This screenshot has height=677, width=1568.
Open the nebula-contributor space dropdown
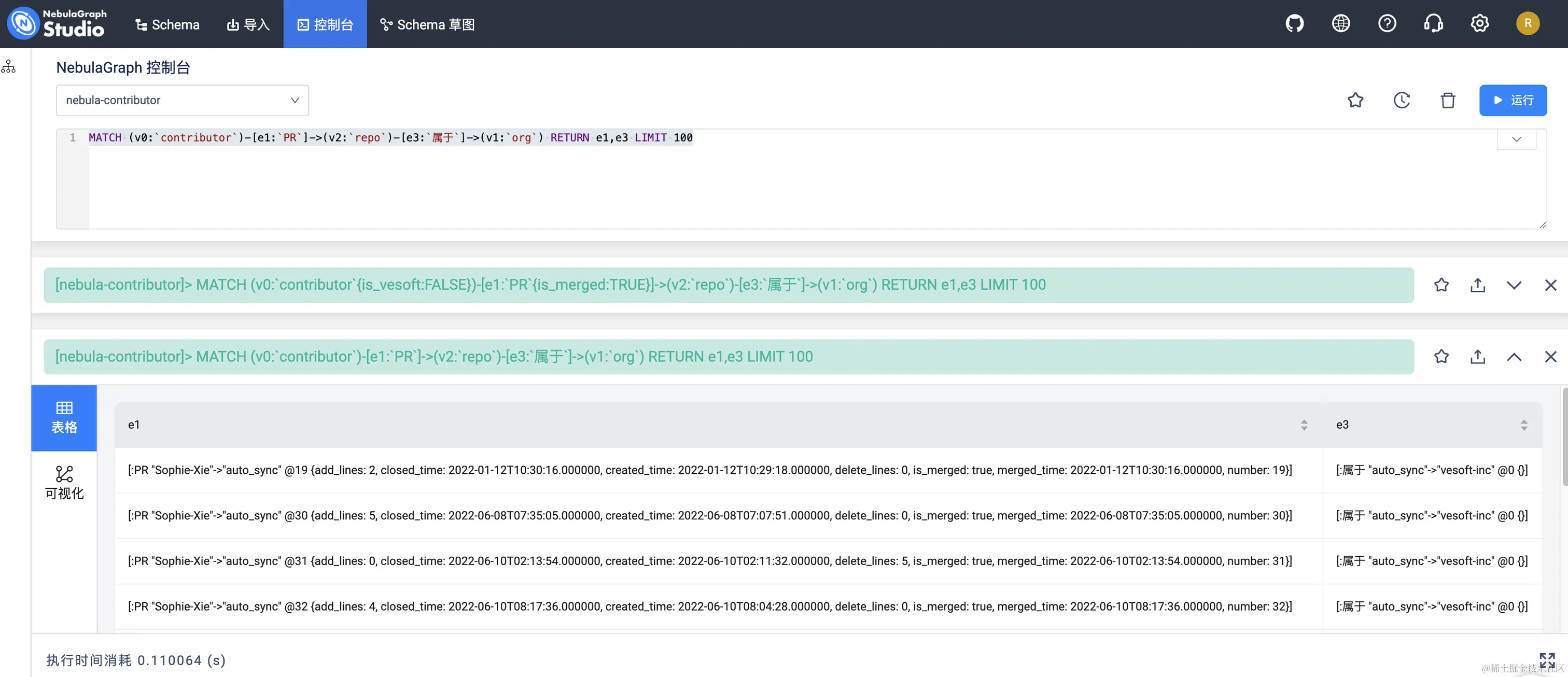pyautogui.click(x=182, y=101)
